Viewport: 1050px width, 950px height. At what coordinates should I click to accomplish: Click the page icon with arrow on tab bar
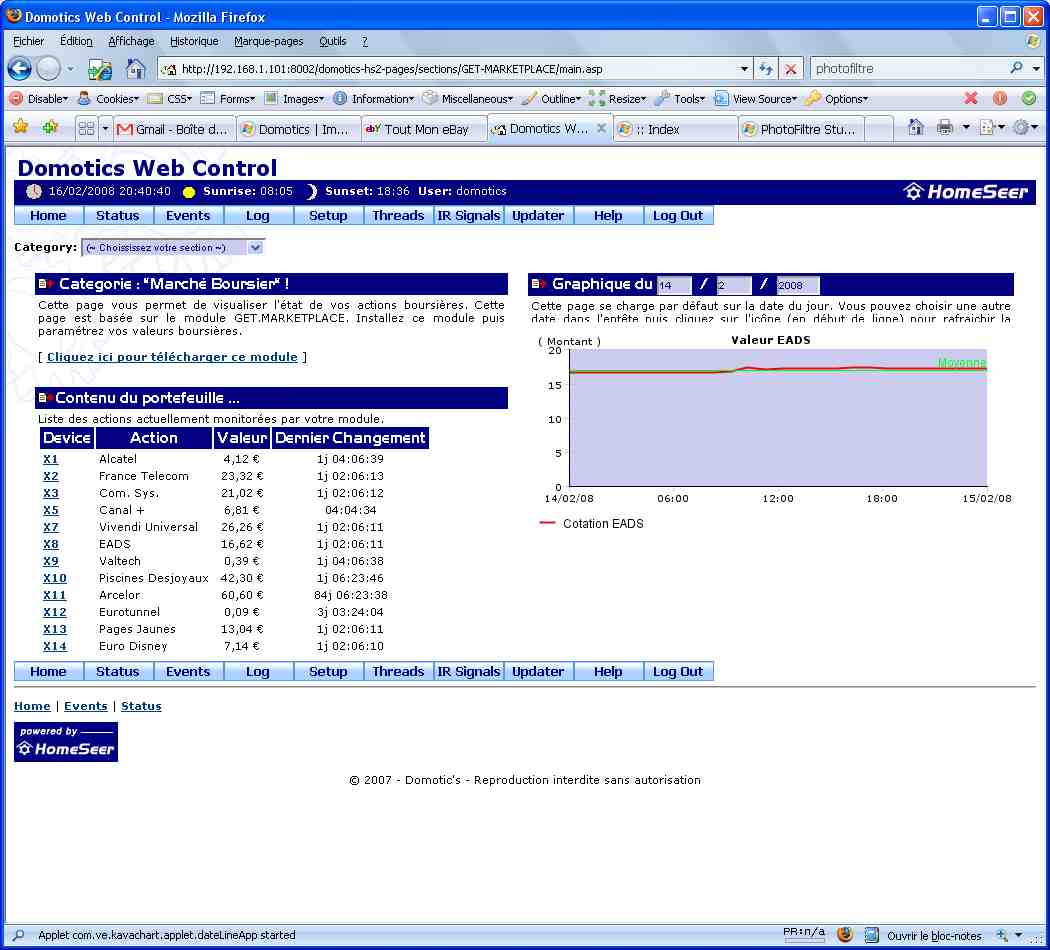(987, 127)
